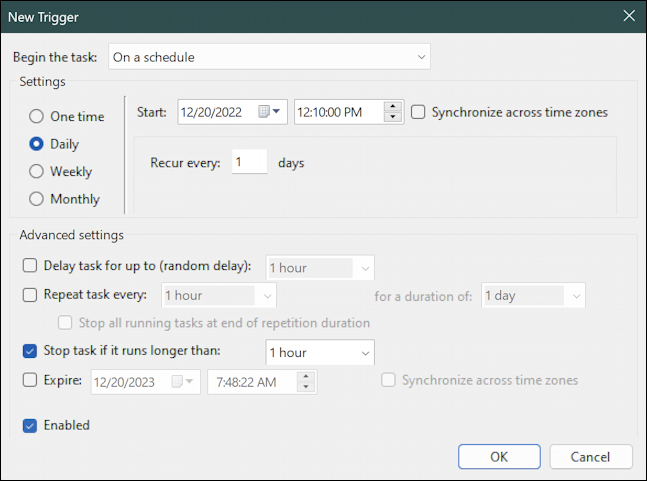The image size is (647, 481).
Task: Choose the Monthly schedule radio button
Action: [x=36, y=199]
